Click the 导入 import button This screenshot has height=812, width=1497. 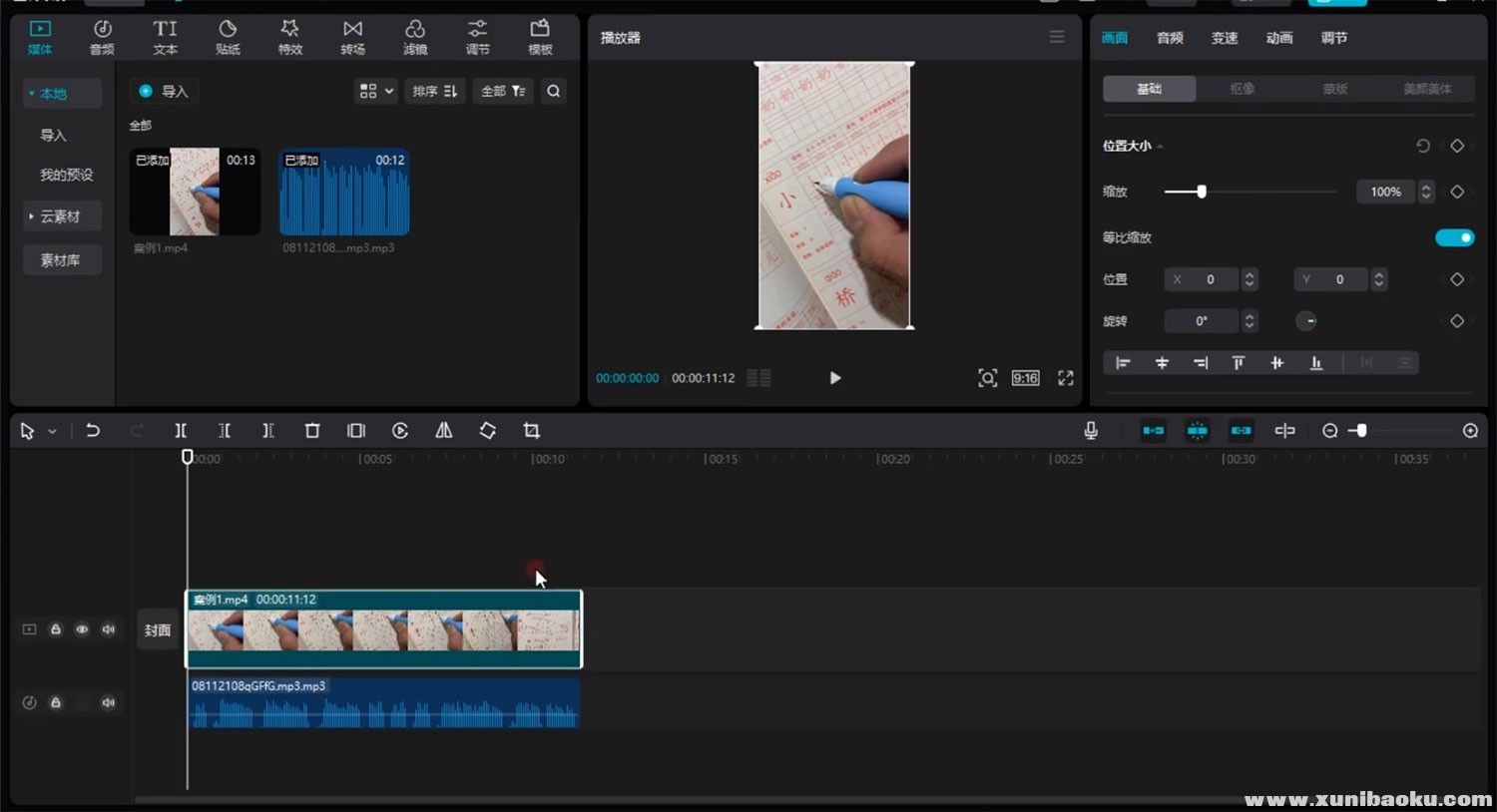click(165, 91)
